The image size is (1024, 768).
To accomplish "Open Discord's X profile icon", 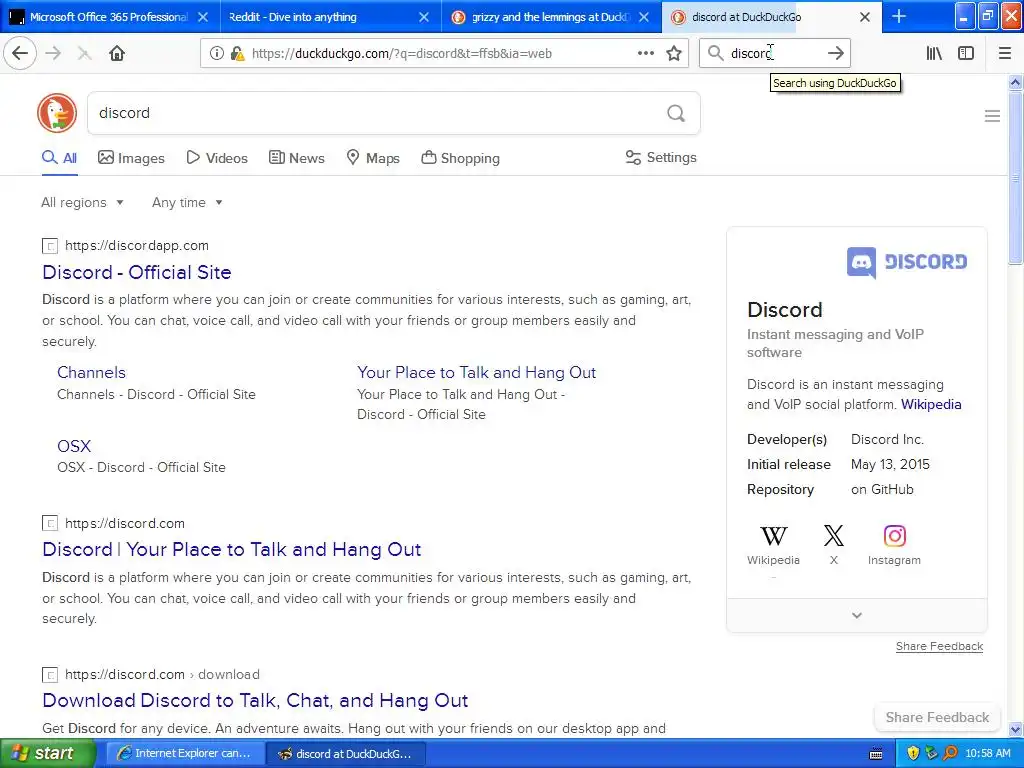I will point(833,536).
